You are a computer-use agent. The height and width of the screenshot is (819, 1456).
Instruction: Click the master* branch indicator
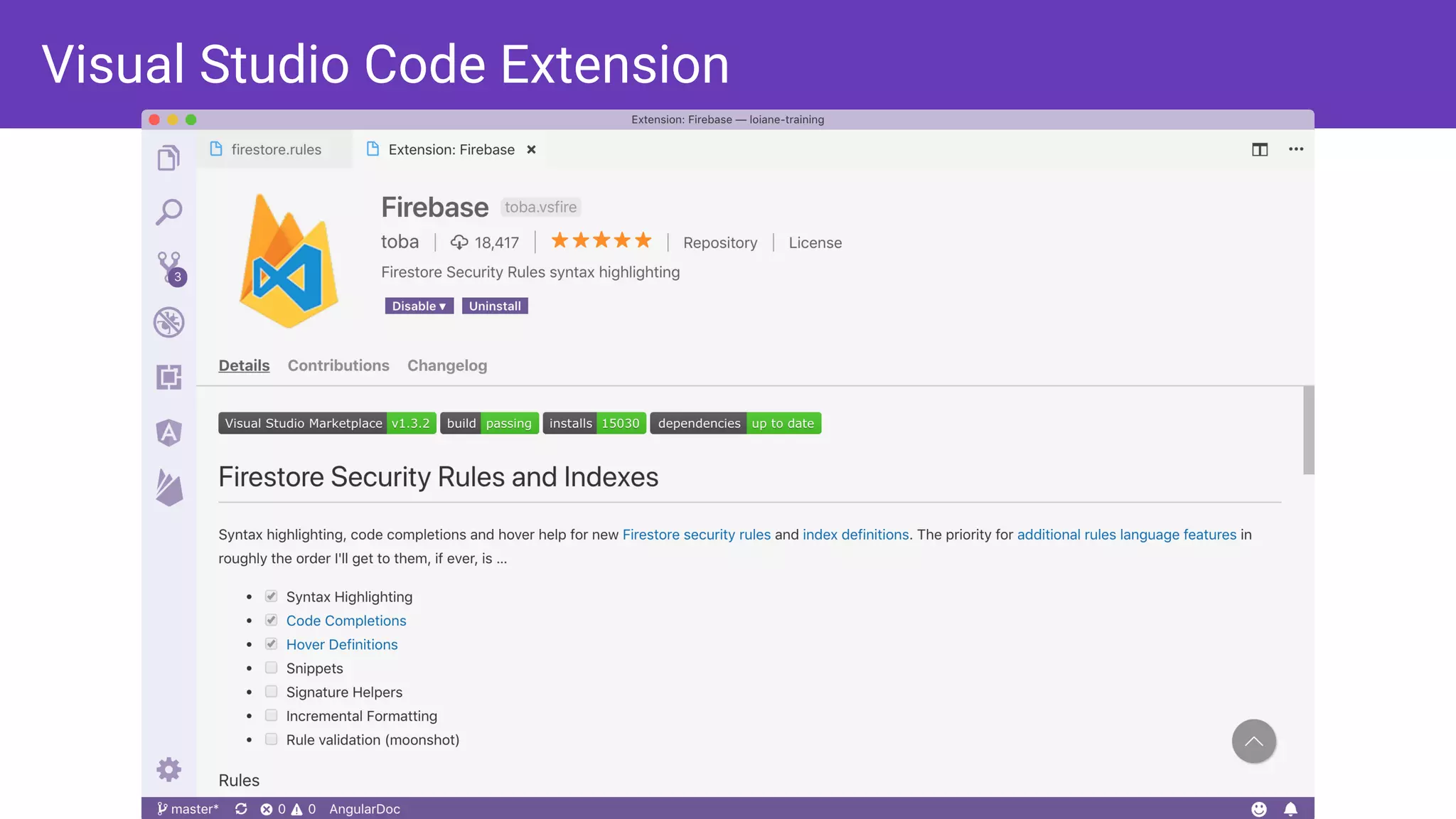[x=188, y=809]
